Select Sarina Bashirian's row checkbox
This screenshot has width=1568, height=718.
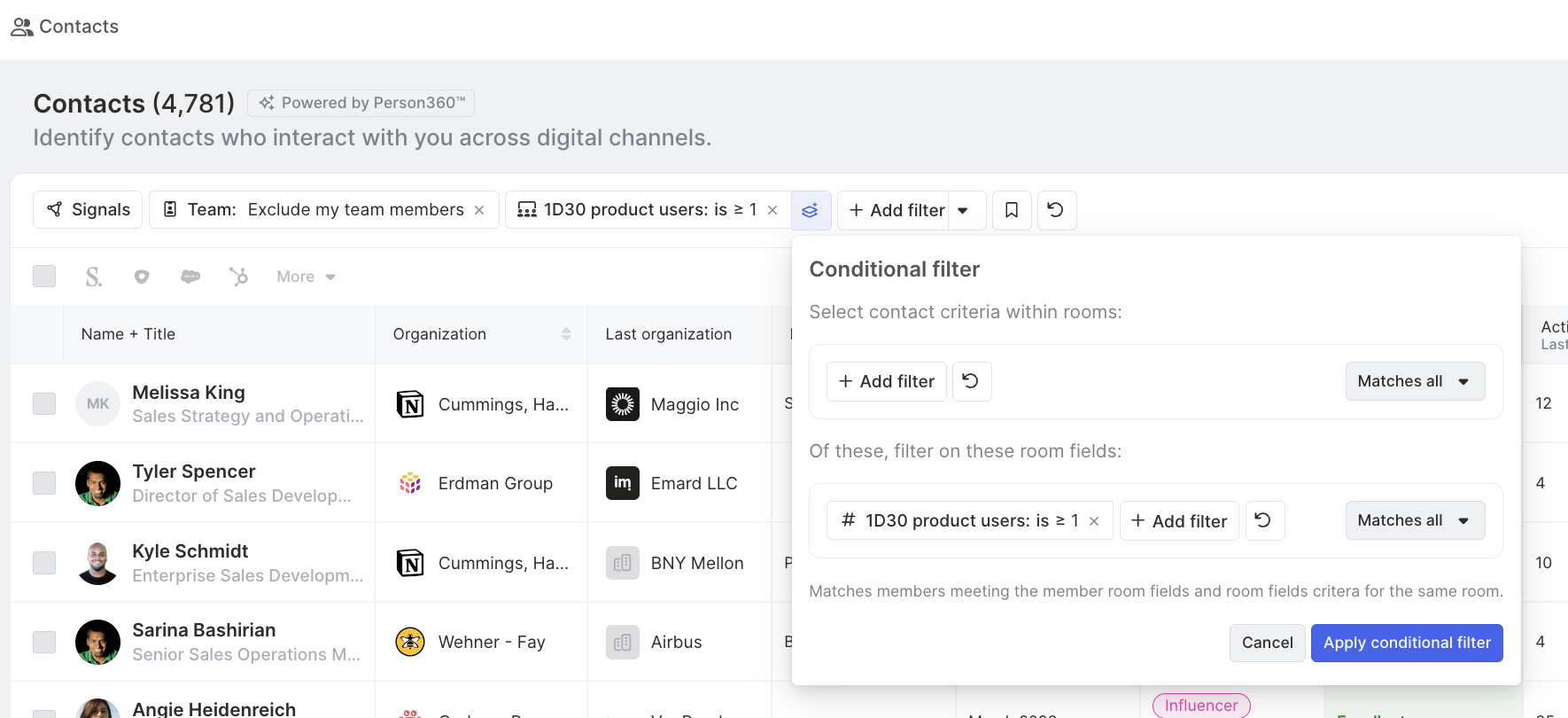click(x=44, y=642)
